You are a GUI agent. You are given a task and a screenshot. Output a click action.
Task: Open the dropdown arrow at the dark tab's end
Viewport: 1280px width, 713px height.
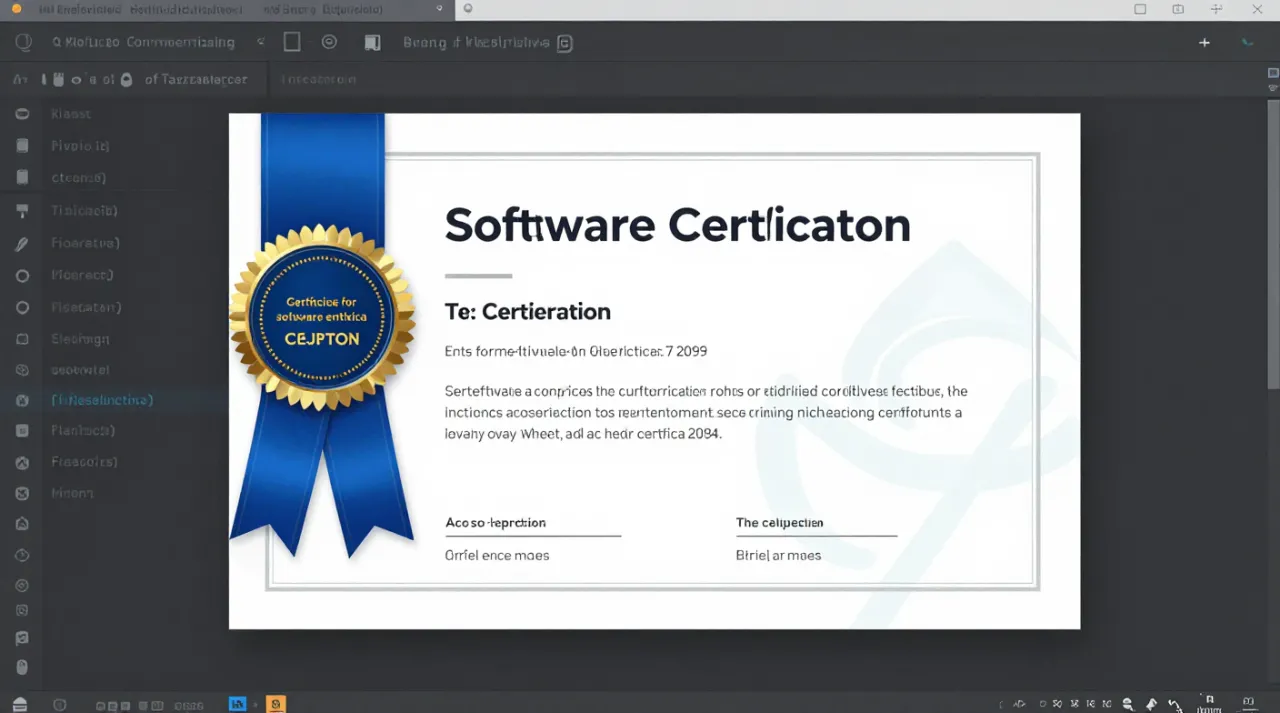[x=440, y=8]
